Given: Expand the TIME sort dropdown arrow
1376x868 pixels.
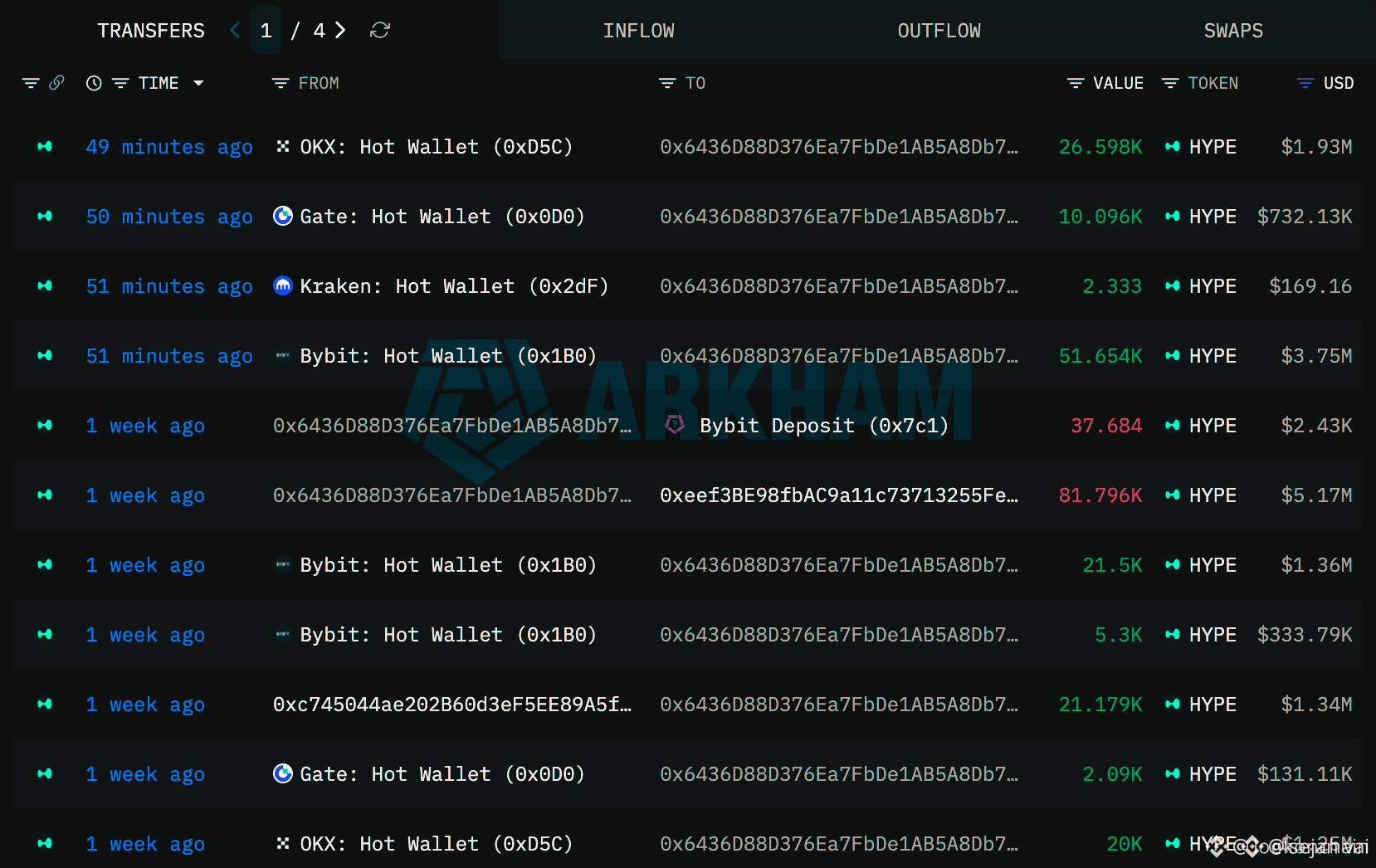Looking at the screenshot, I should coord(198,83).
